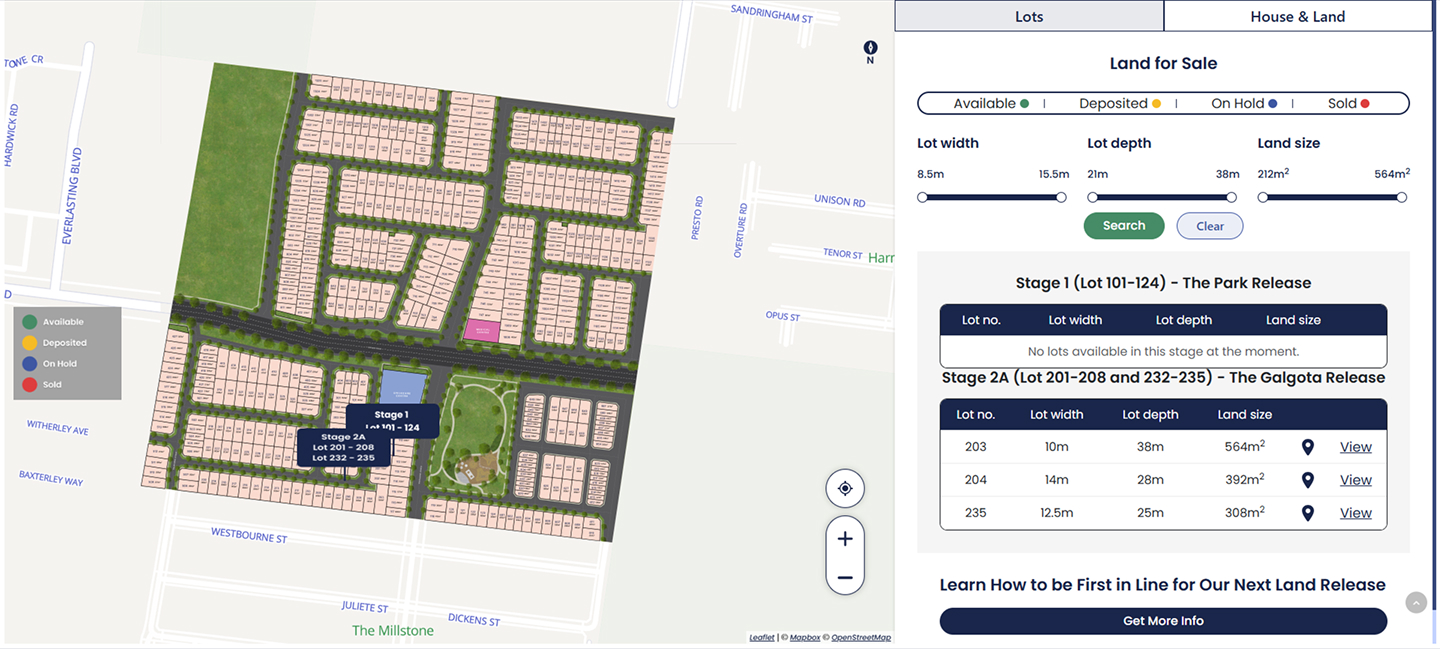
Task: Click Get More Info button
Action: click(x=1163, y=621)
